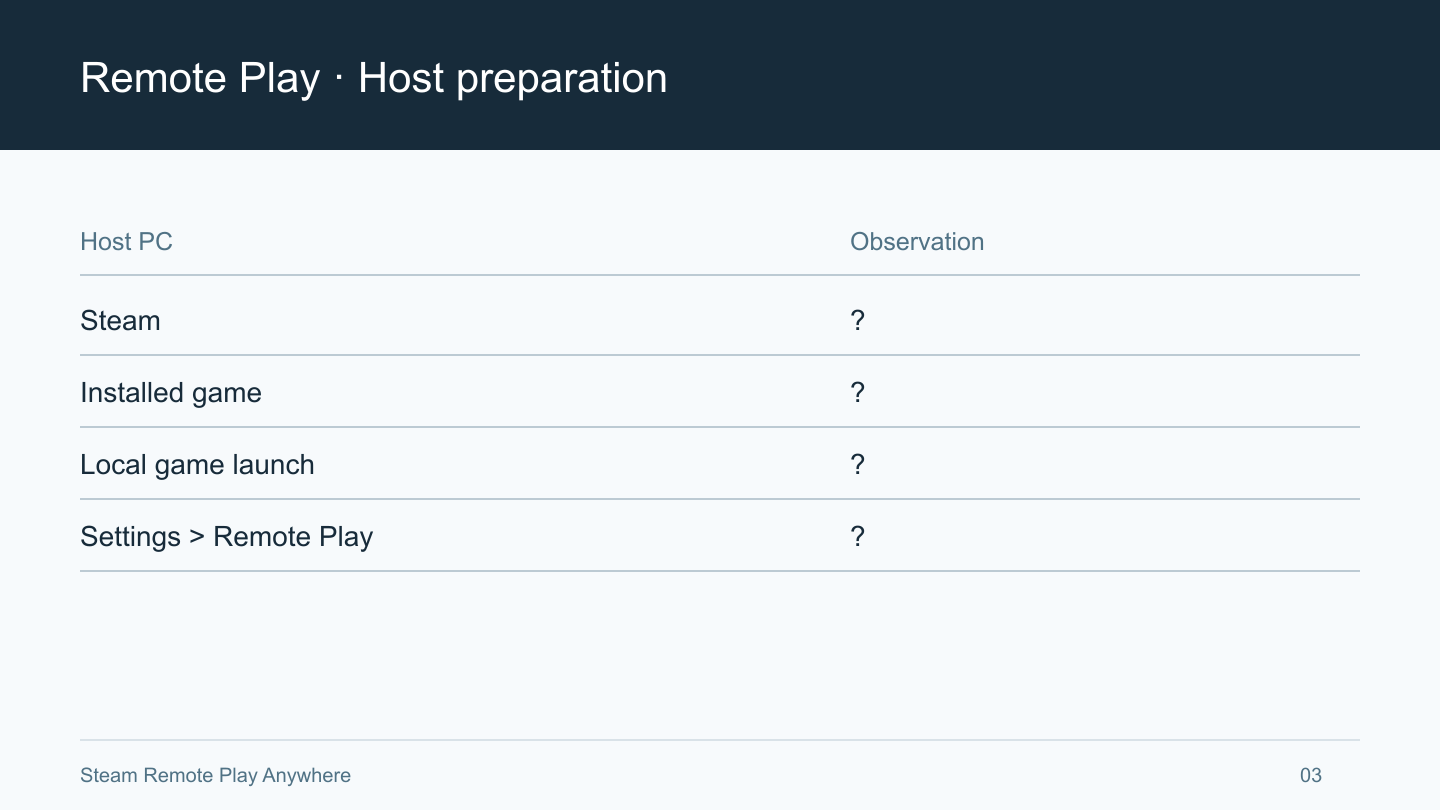Screen dimensions: 1440x810
Task: Select the "Host PC" column header
Action: click(x=126, y=242)
